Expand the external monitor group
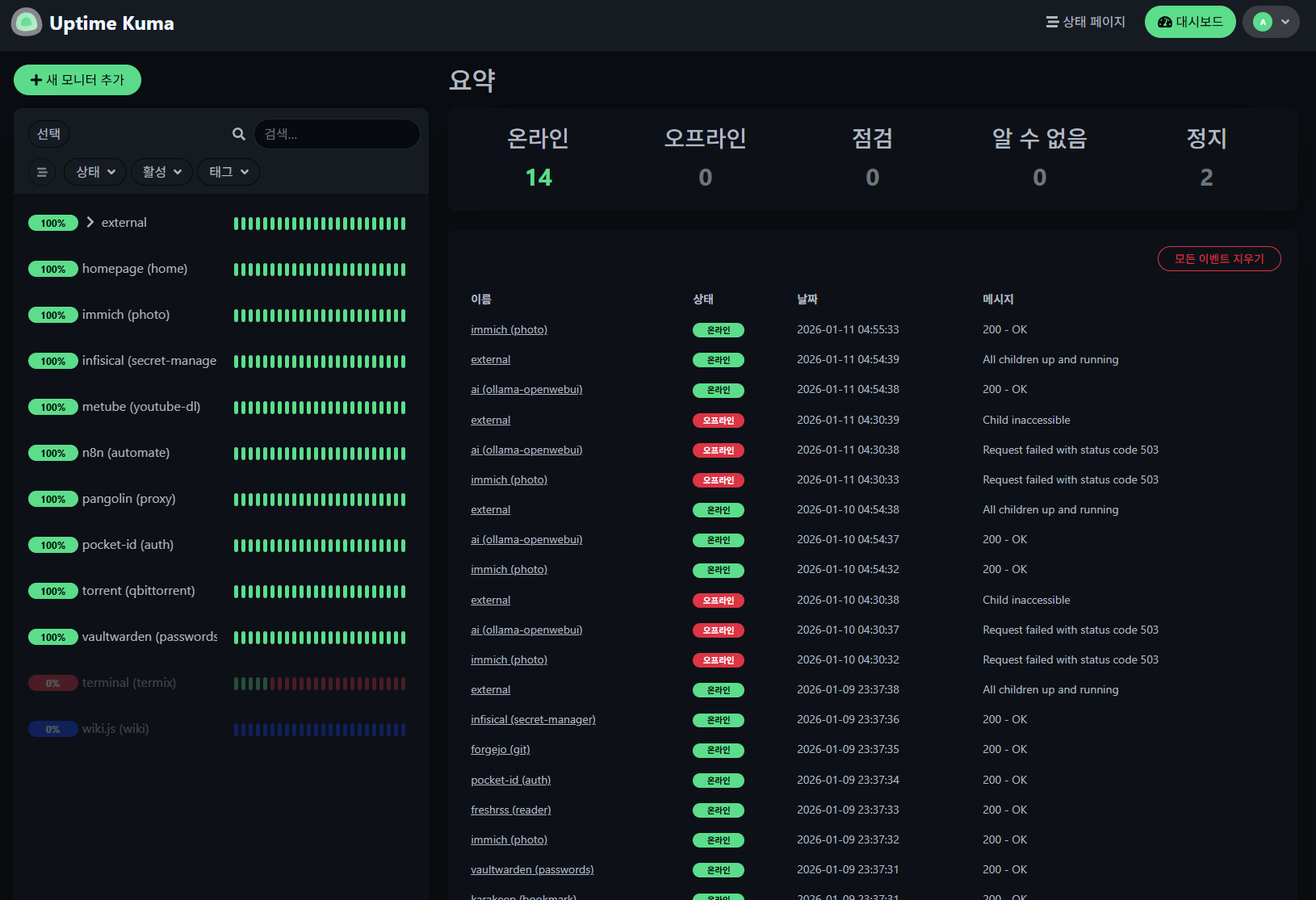The image size is (1316, 900). [90, 223]
